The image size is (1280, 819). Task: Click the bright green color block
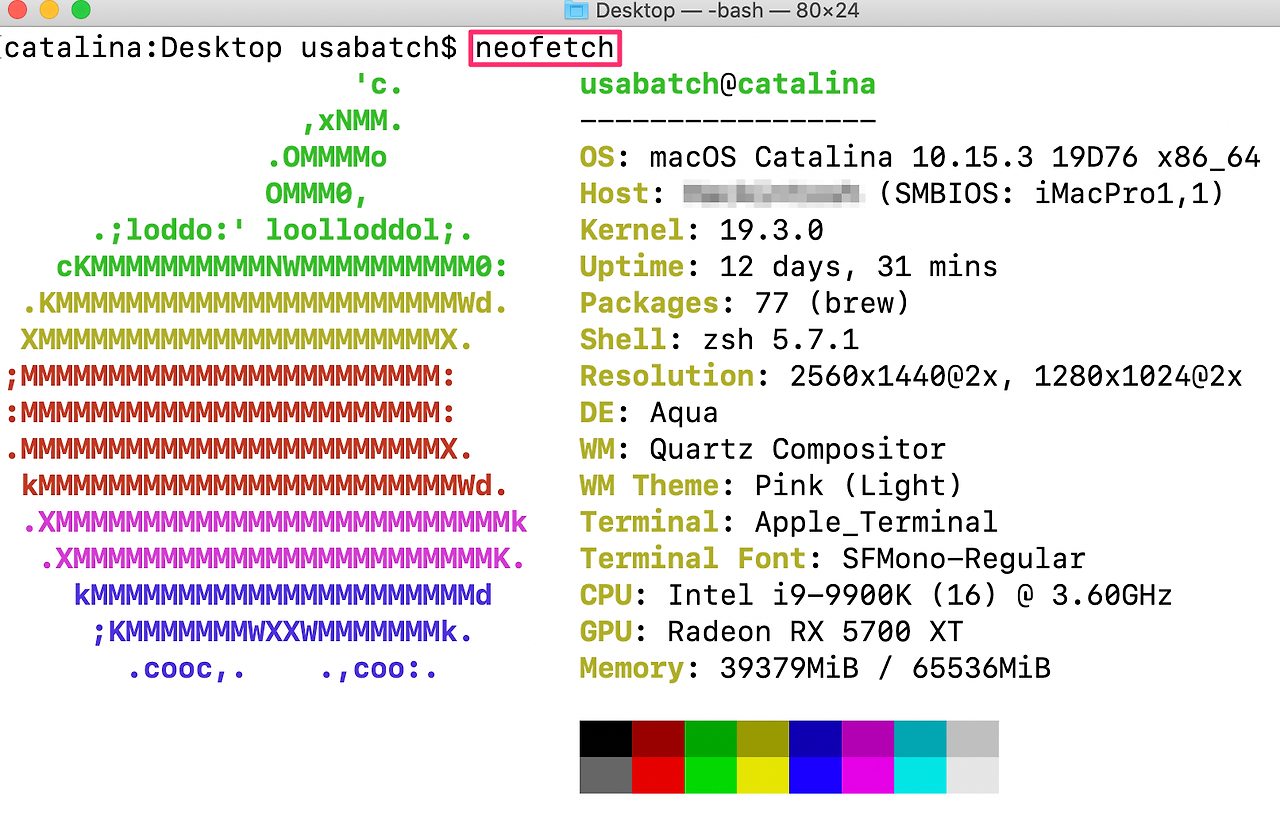coord(711,775)
